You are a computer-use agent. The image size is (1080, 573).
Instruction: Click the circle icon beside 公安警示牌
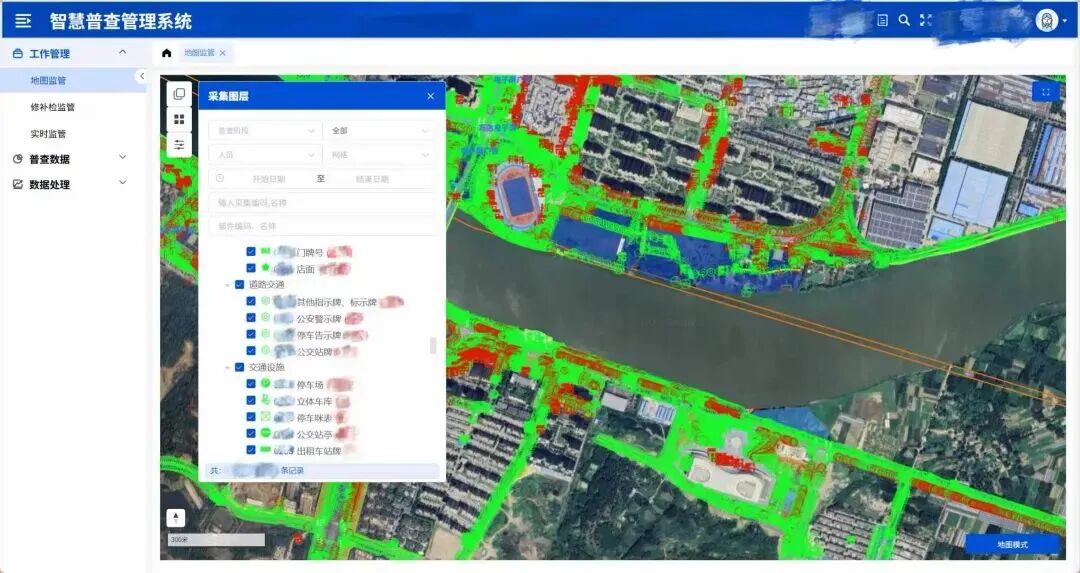pos(265,317)
